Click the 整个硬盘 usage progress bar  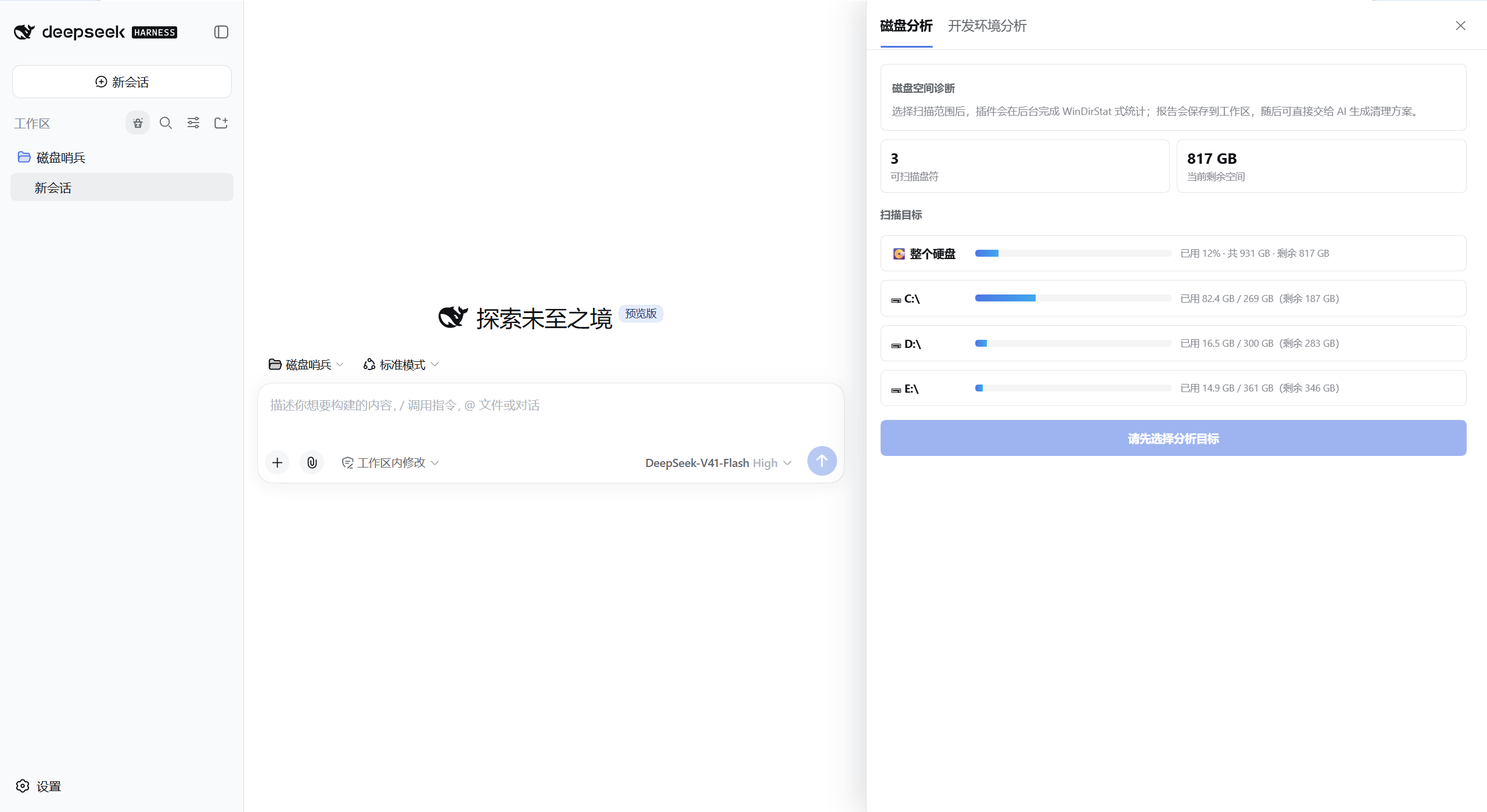[x=1073, y=253]
